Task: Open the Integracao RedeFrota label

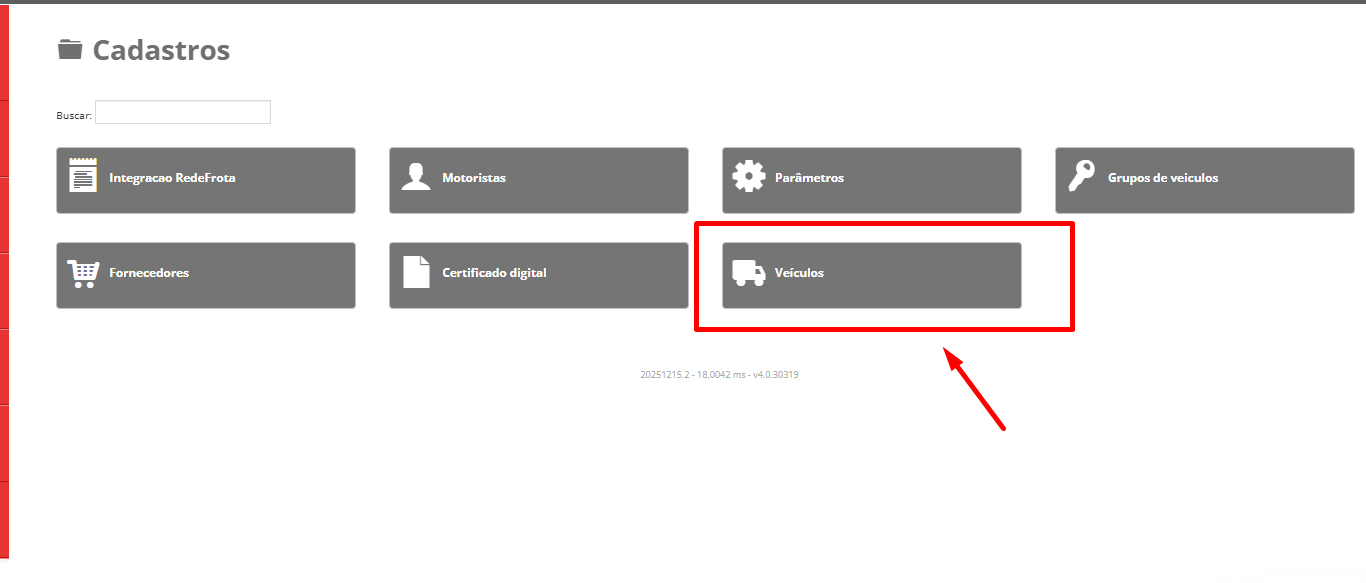Action: (172, 178)
